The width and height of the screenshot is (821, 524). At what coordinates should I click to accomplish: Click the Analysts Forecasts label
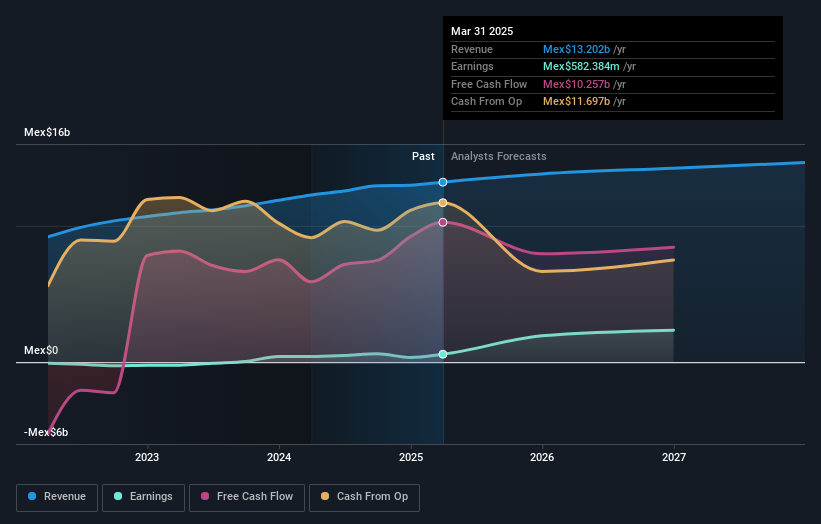click(498, 157)
